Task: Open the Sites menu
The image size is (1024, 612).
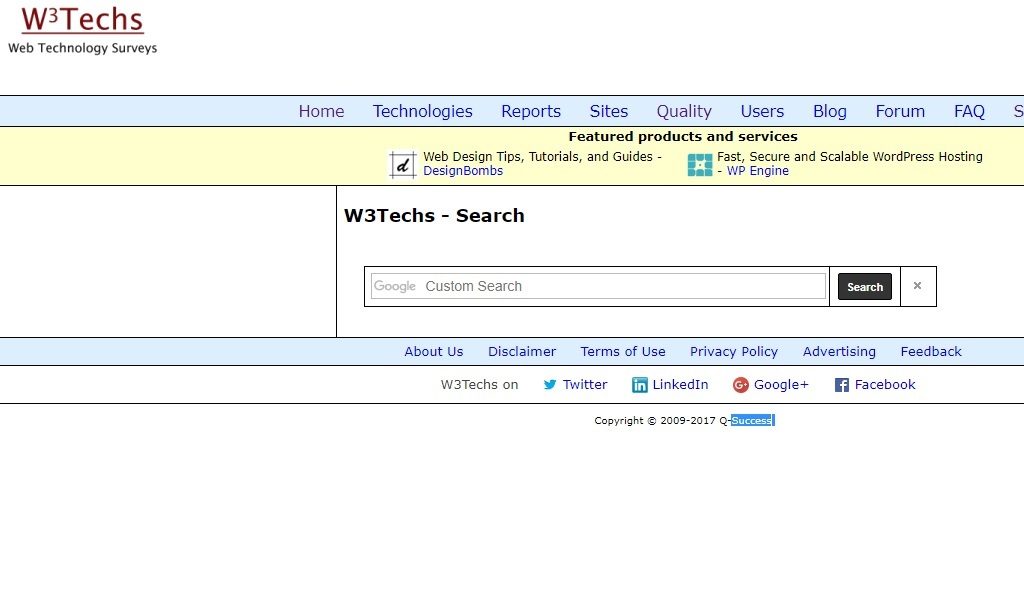Action: (609, 111)
